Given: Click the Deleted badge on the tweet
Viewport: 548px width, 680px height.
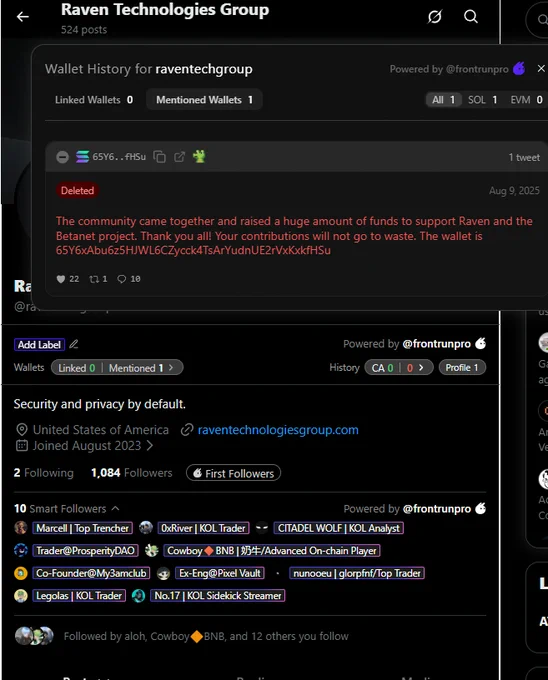Looking at the screenshot, I should pos(77,190).
